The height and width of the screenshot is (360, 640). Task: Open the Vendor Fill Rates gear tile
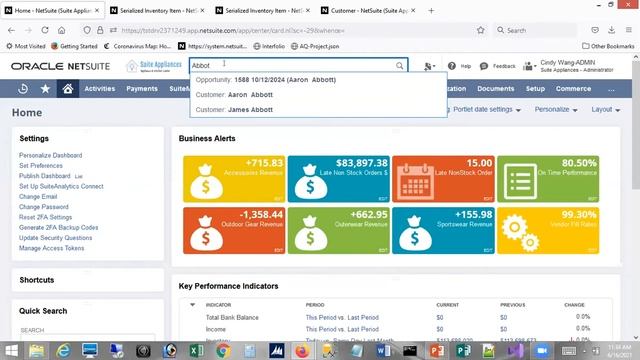pos(548,231)
